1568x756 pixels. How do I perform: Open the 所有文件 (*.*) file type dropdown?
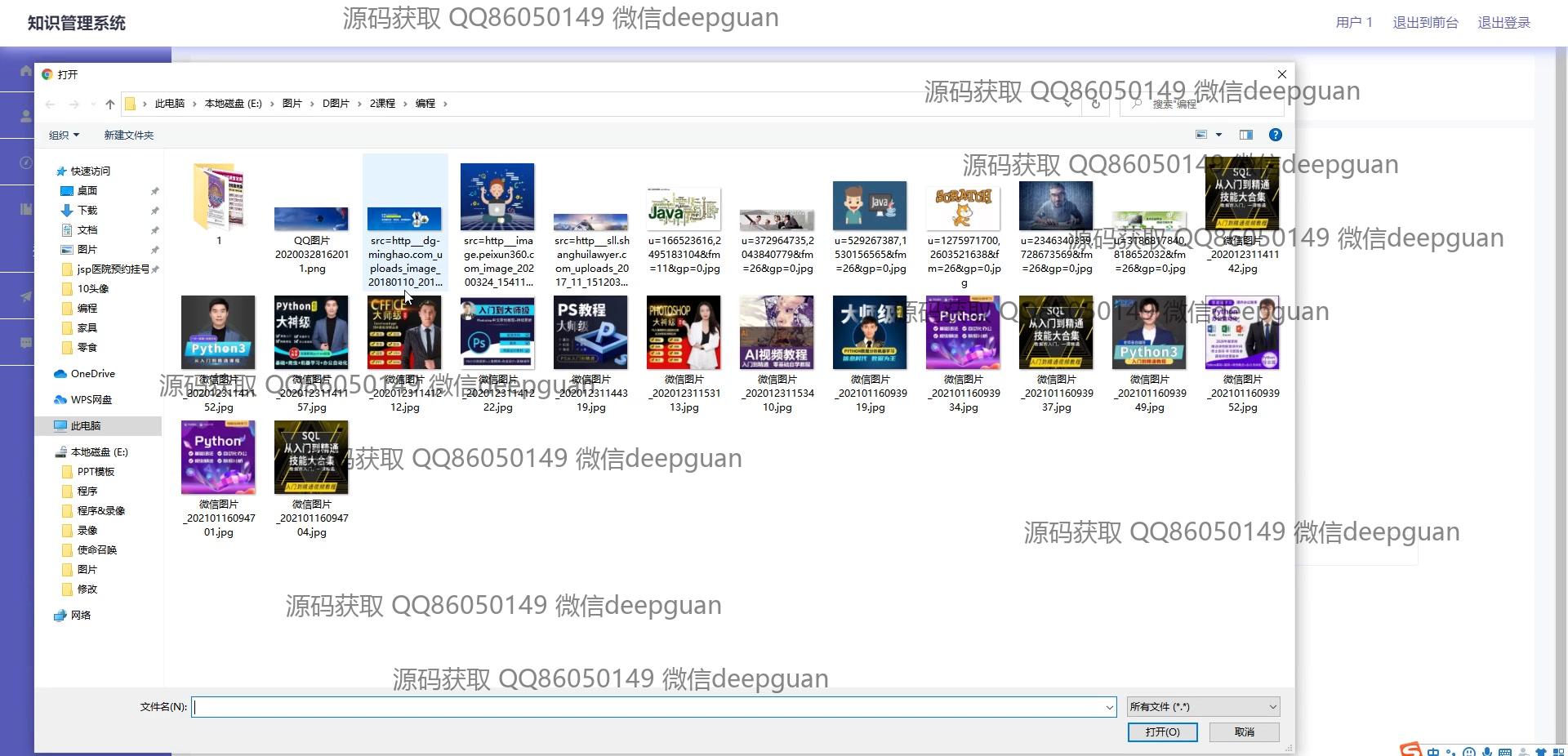1203,707
